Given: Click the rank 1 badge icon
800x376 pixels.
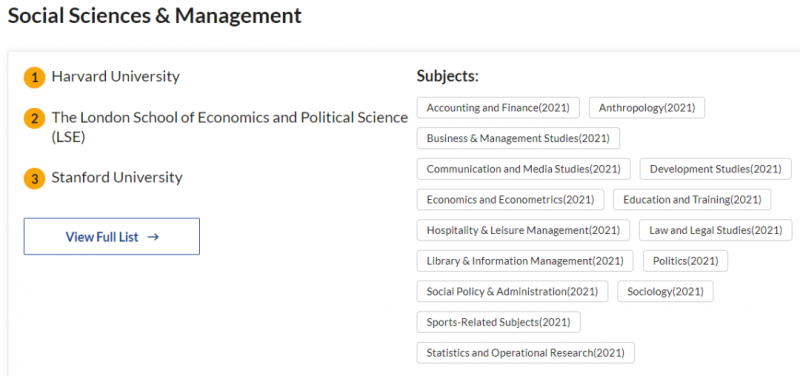Looking at the screenshot, I should point(35,78).
